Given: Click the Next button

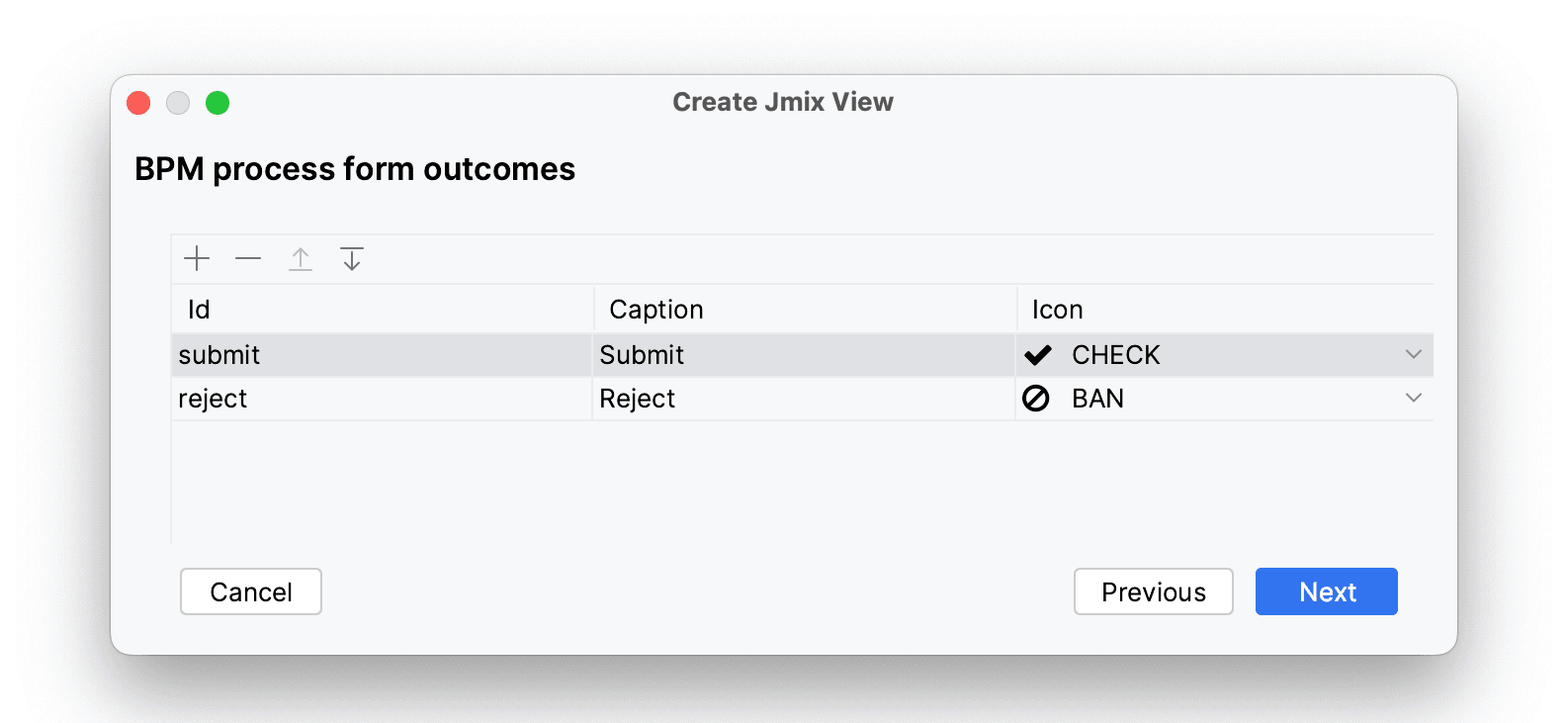Looking at the screenshot, I should tap(1326, 591).
